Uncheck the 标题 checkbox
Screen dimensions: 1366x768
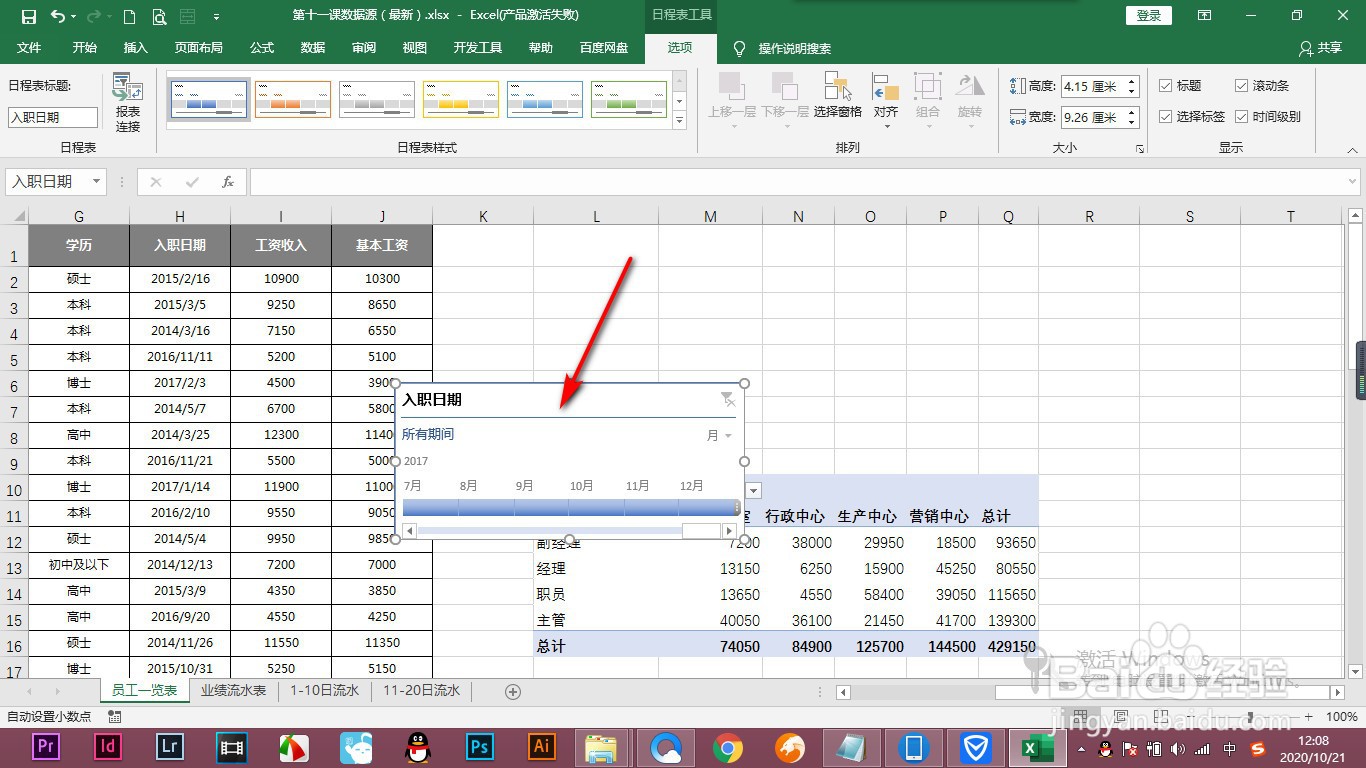1165,86
